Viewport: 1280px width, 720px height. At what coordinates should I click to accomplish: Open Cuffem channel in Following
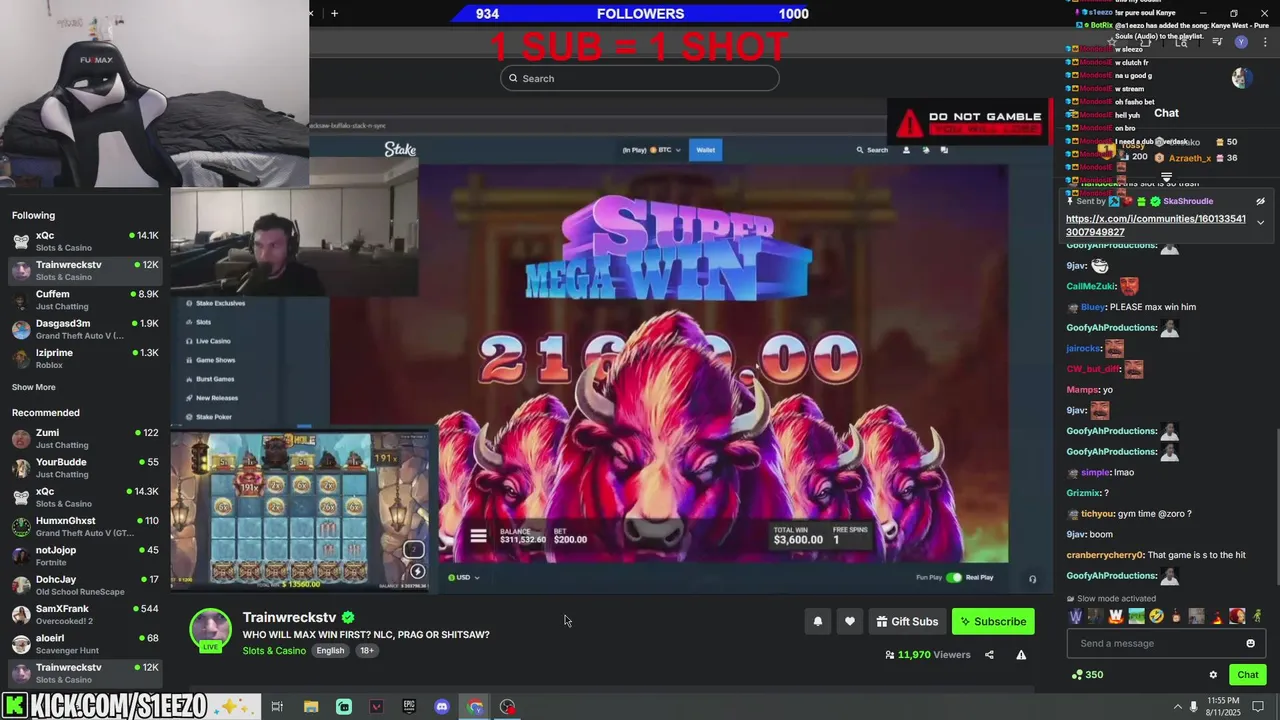(x=84, y=300)
